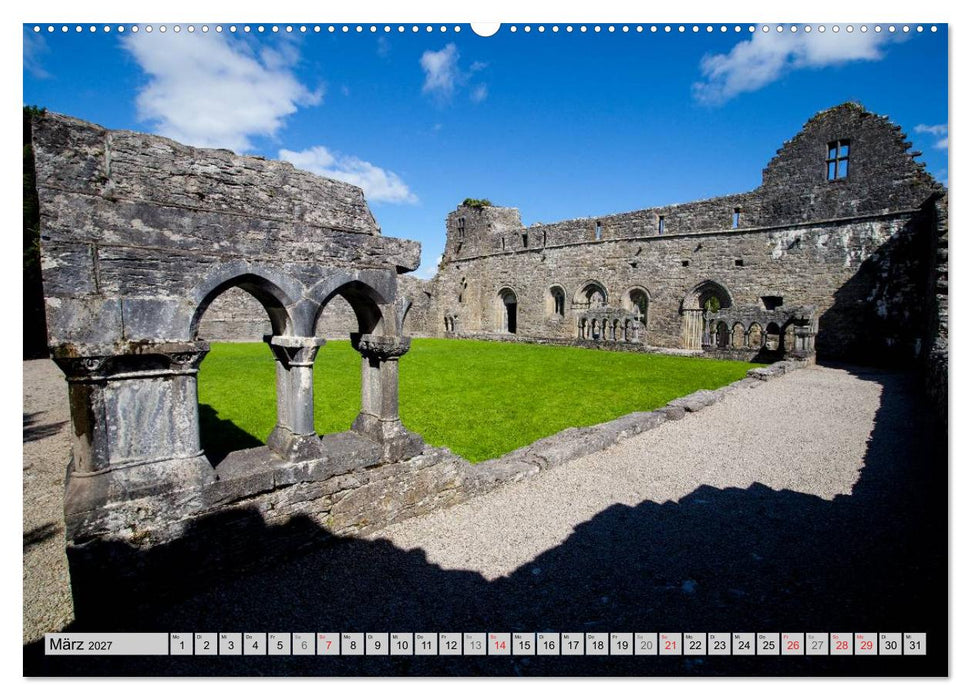Select red holiday 29 date cell
This screenshot has height=700, width=971.
[866, 644]
